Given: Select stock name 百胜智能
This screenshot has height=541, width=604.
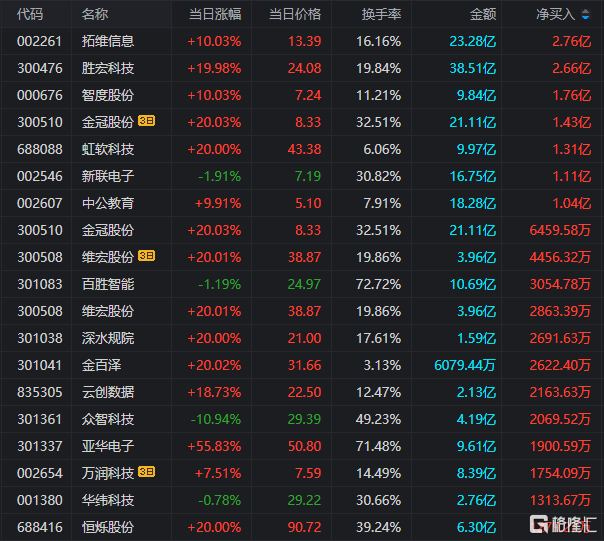Looking at the screenshot, I should coord(108,284).
